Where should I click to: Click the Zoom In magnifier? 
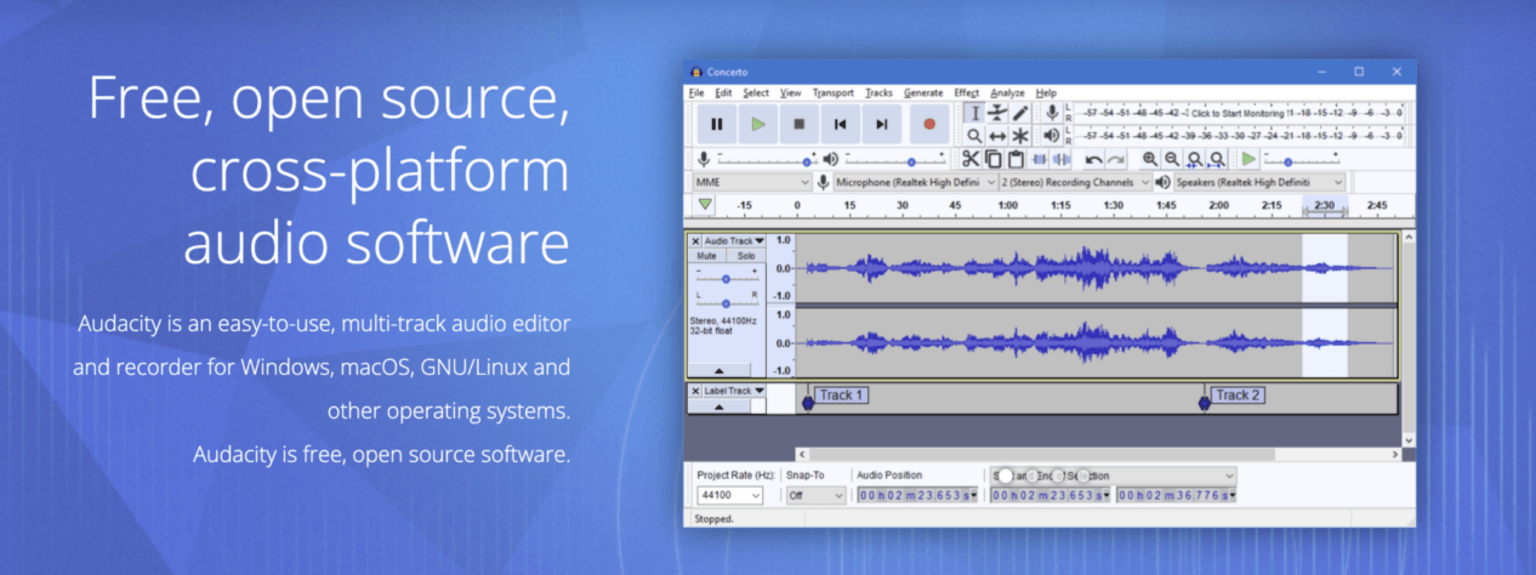click(x=1150, y=159)
